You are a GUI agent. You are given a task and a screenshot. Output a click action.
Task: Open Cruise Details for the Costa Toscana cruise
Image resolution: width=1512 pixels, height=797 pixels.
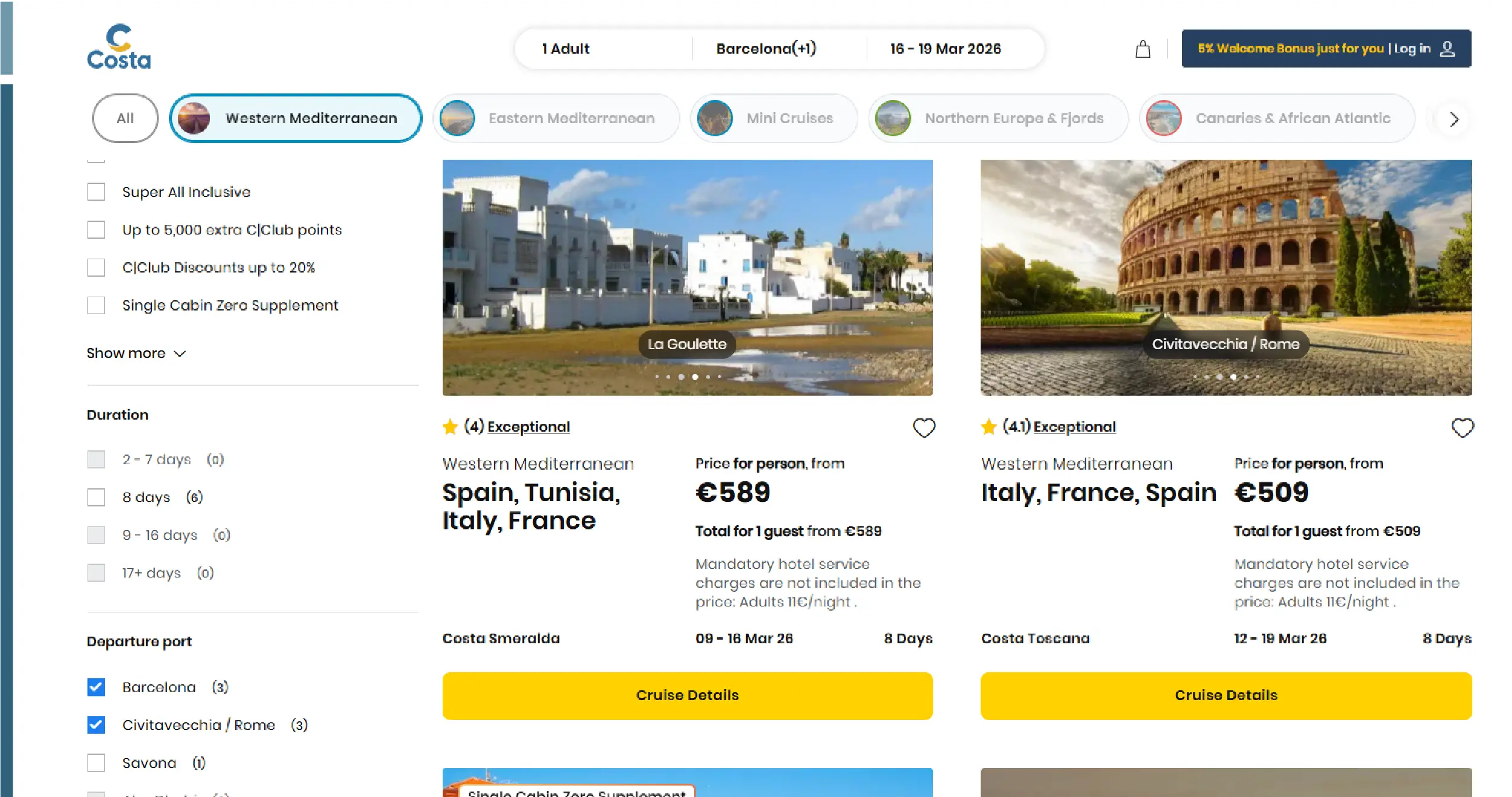tap(1226, 695)
